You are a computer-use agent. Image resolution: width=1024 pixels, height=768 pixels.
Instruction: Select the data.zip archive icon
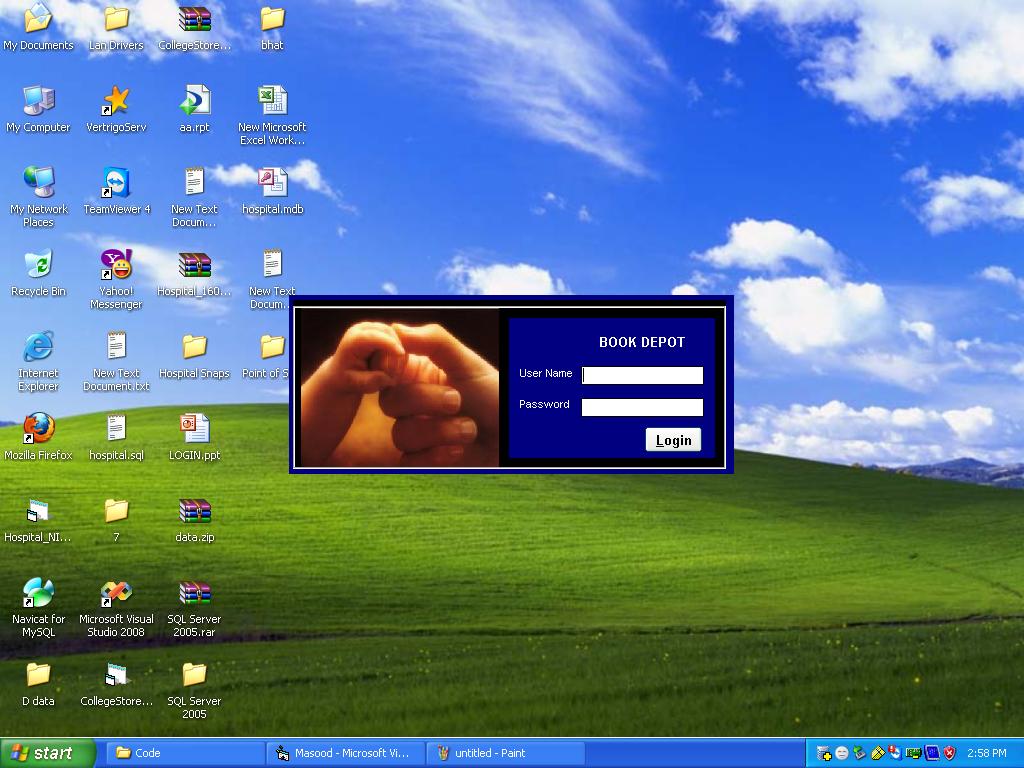click(x=195, y=520)
